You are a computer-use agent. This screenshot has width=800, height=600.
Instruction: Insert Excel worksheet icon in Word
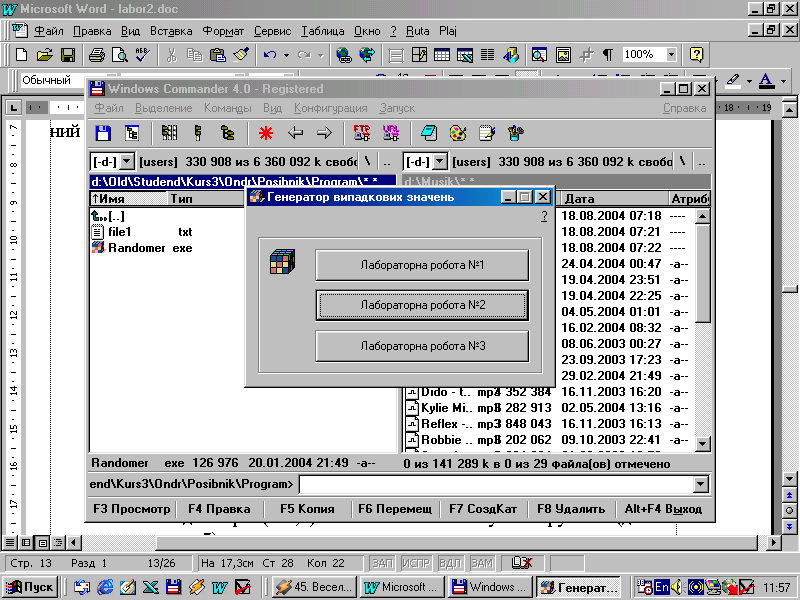click(x=464, y=54)
